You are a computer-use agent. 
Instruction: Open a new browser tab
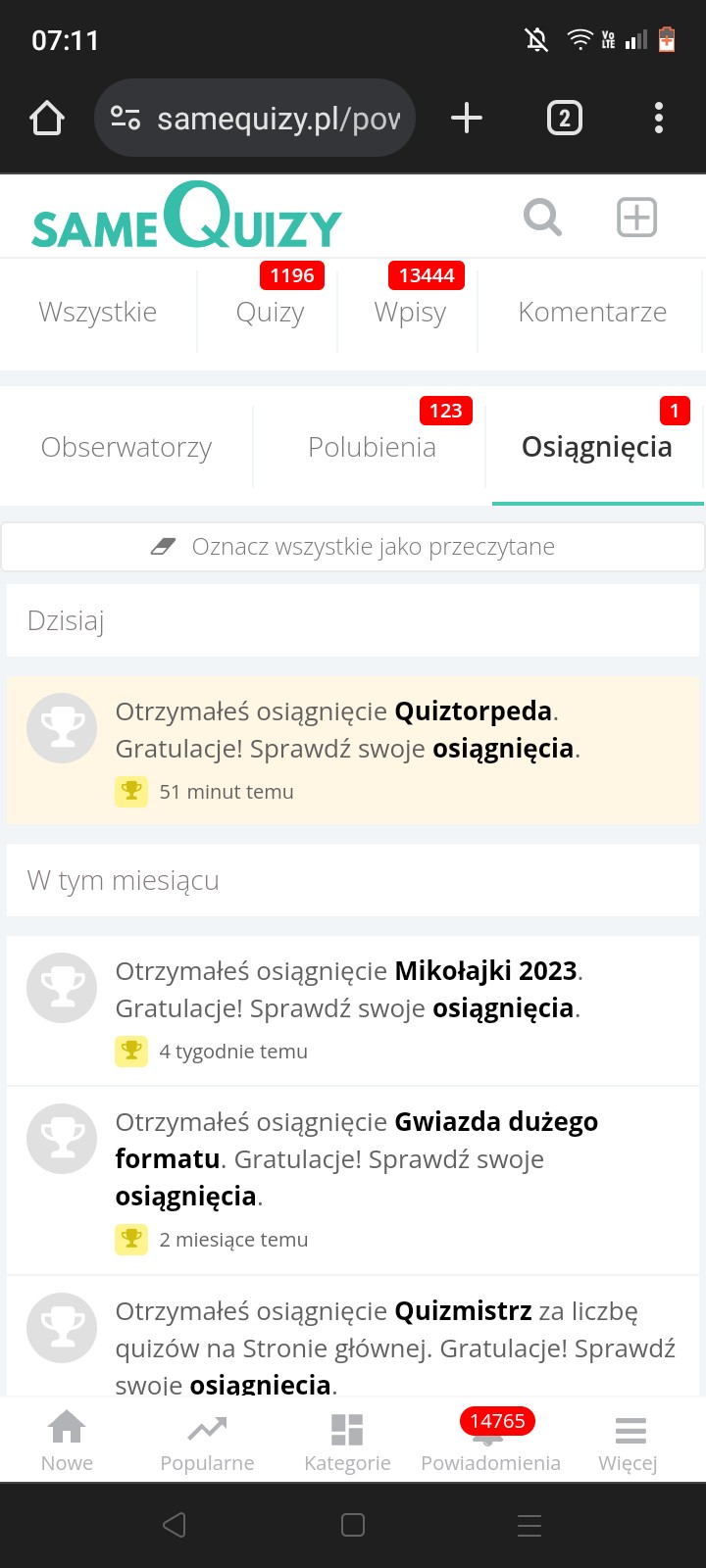[x=467, y=119]
